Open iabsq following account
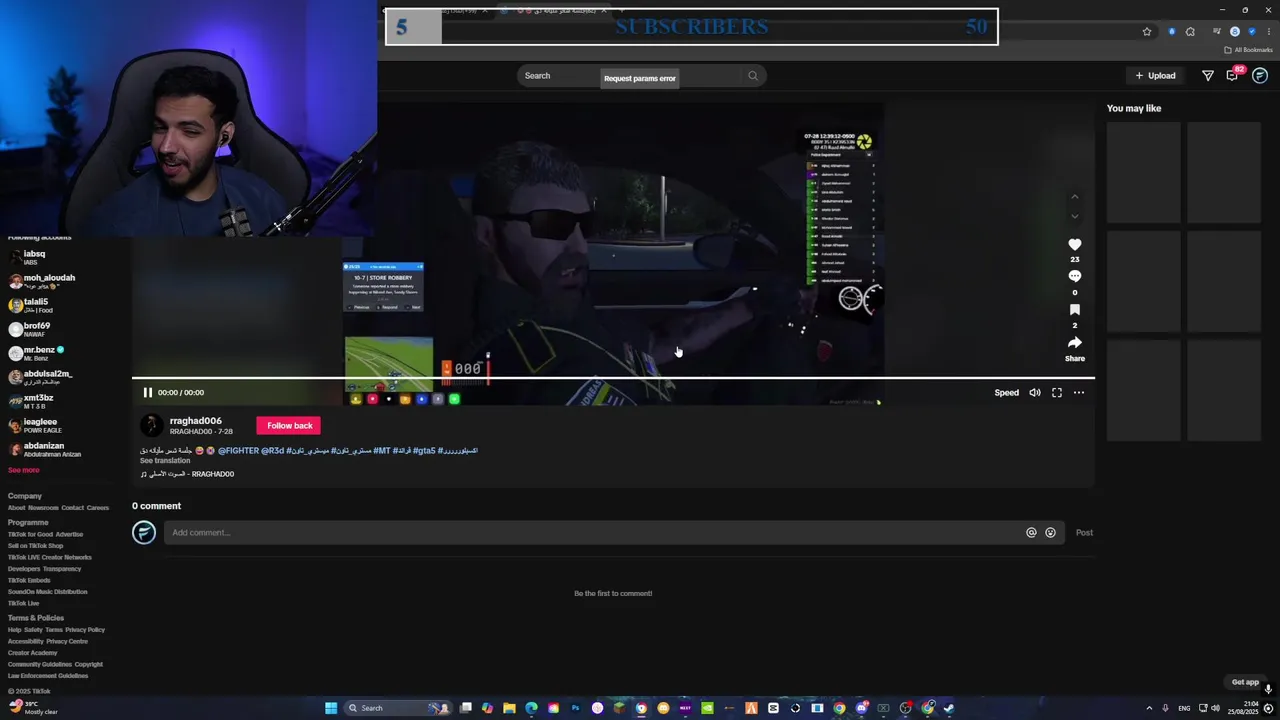This screenshot has height=720, width=1280. click(x=35, y=257)
